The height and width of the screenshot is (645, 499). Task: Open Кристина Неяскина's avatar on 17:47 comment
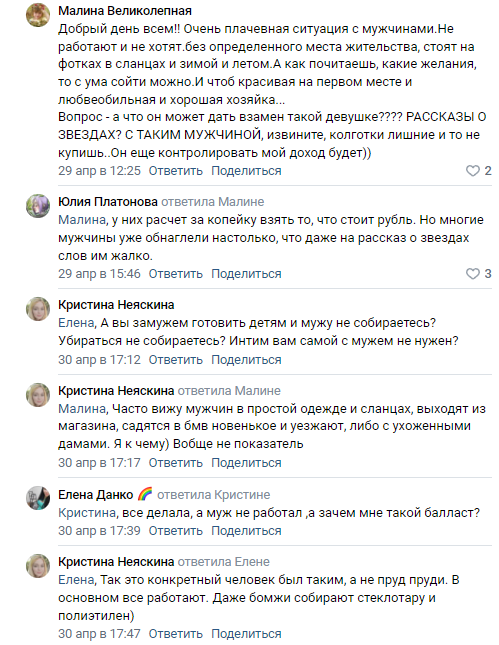click(x=38, y=566)
